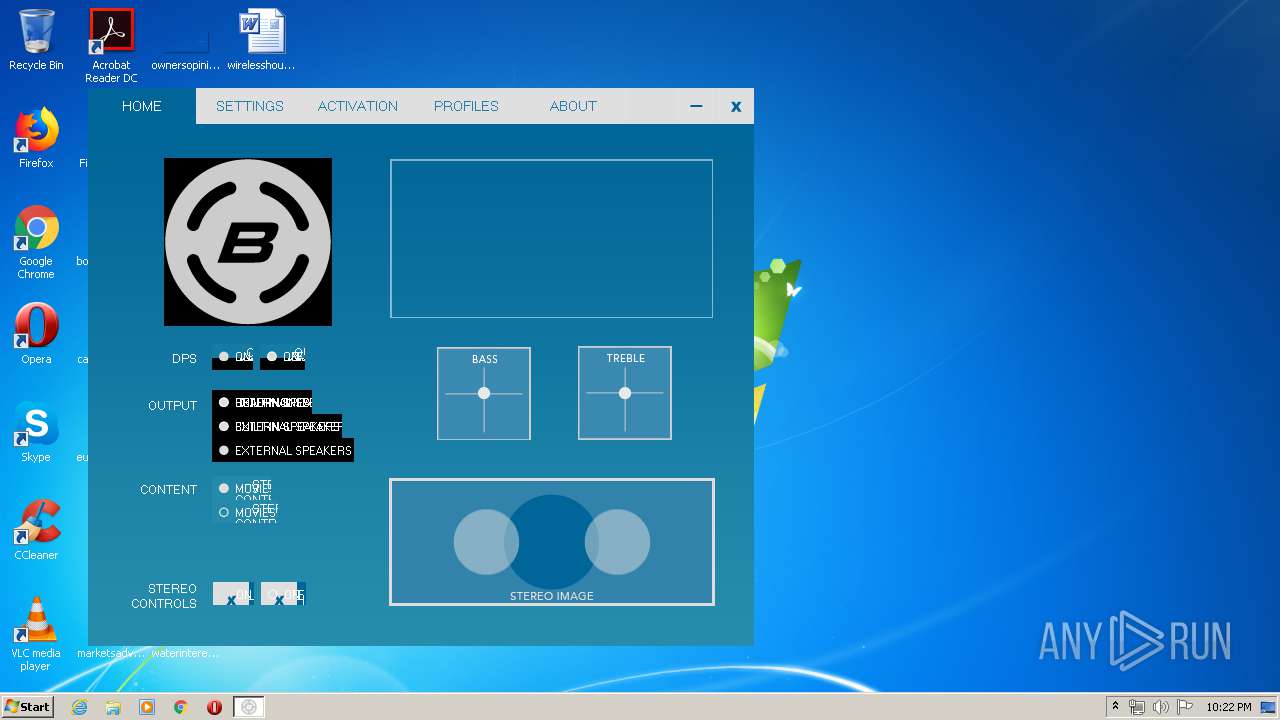Launch Firefox from desktop
The height and width of the screenshot is (720, 1280).
coord(36,138)
